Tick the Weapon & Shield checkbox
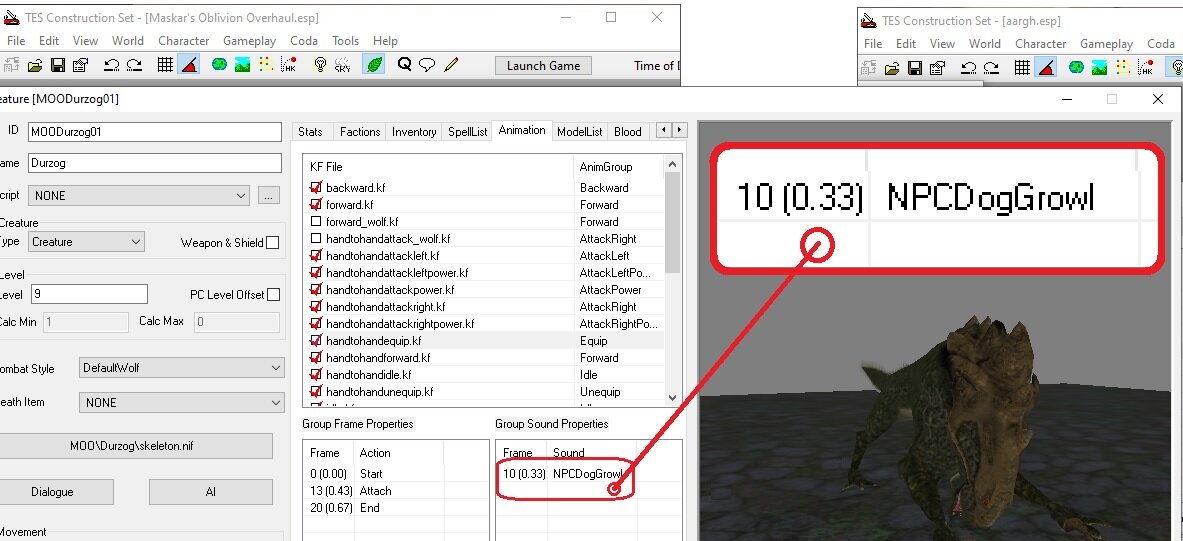This screenshot has width=1183, height=541. pyautogui.click(x=273, y=242)
